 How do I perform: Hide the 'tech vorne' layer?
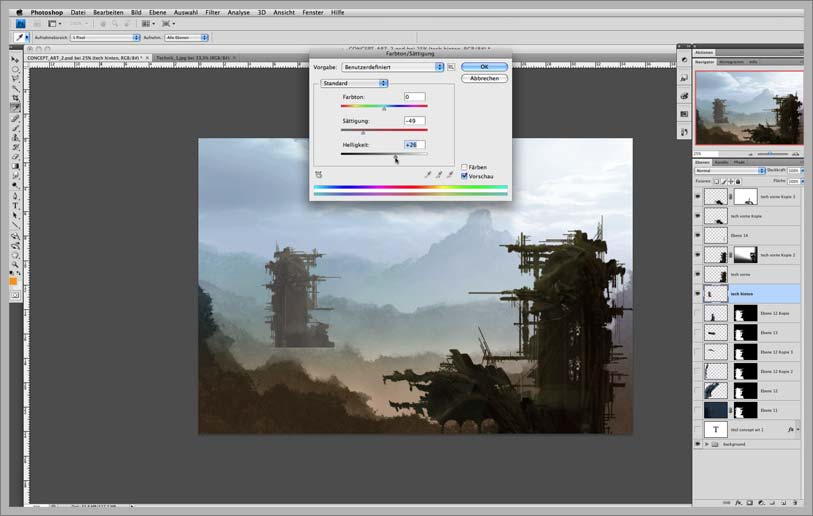coord(697,274)
